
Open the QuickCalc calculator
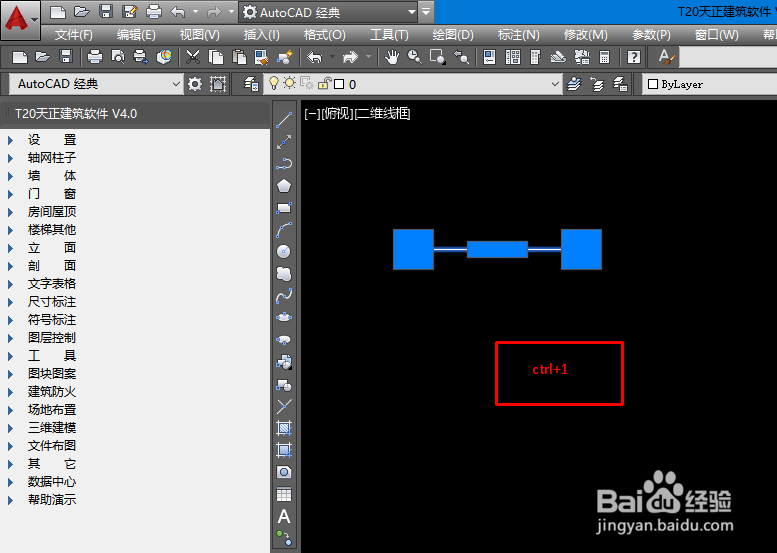pos(604,57)
